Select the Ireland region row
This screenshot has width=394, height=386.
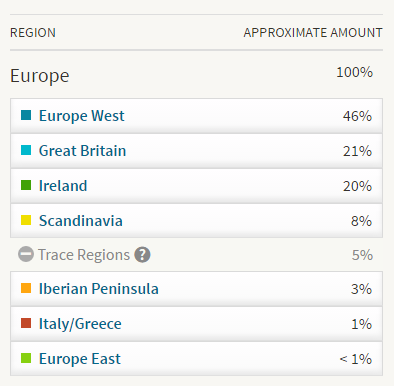point(196,186)
